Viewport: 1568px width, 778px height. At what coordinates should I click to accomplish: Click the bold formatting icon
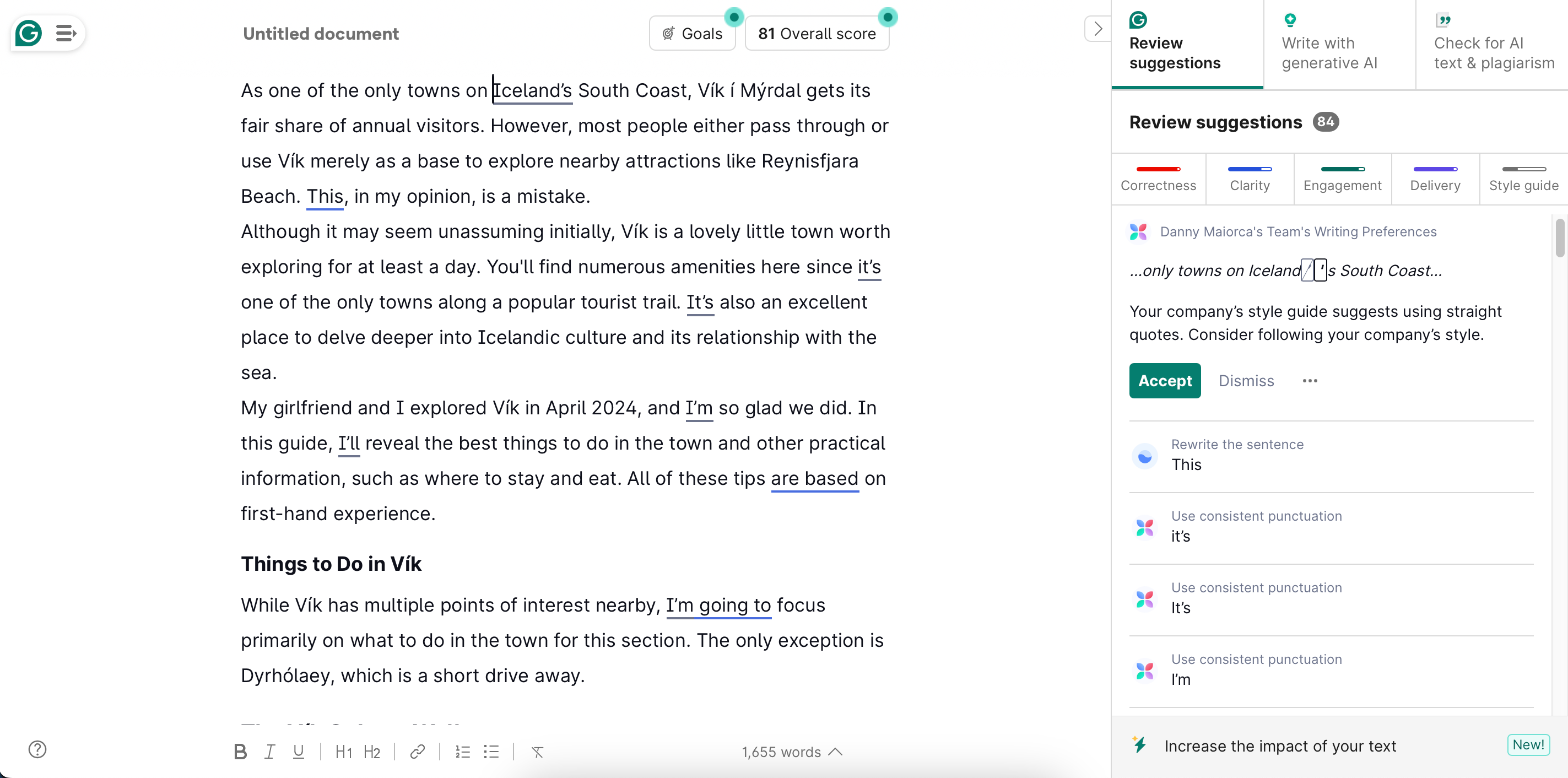click(x=242, y=752)
